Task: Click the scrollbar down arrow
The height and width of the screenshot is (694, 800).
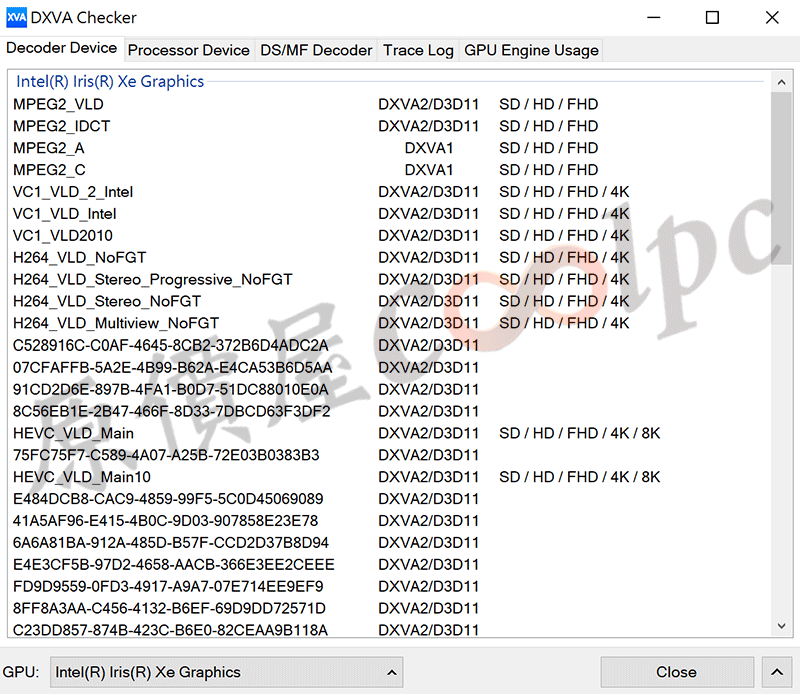Action: pyautogui.click(x=782, y=626)
